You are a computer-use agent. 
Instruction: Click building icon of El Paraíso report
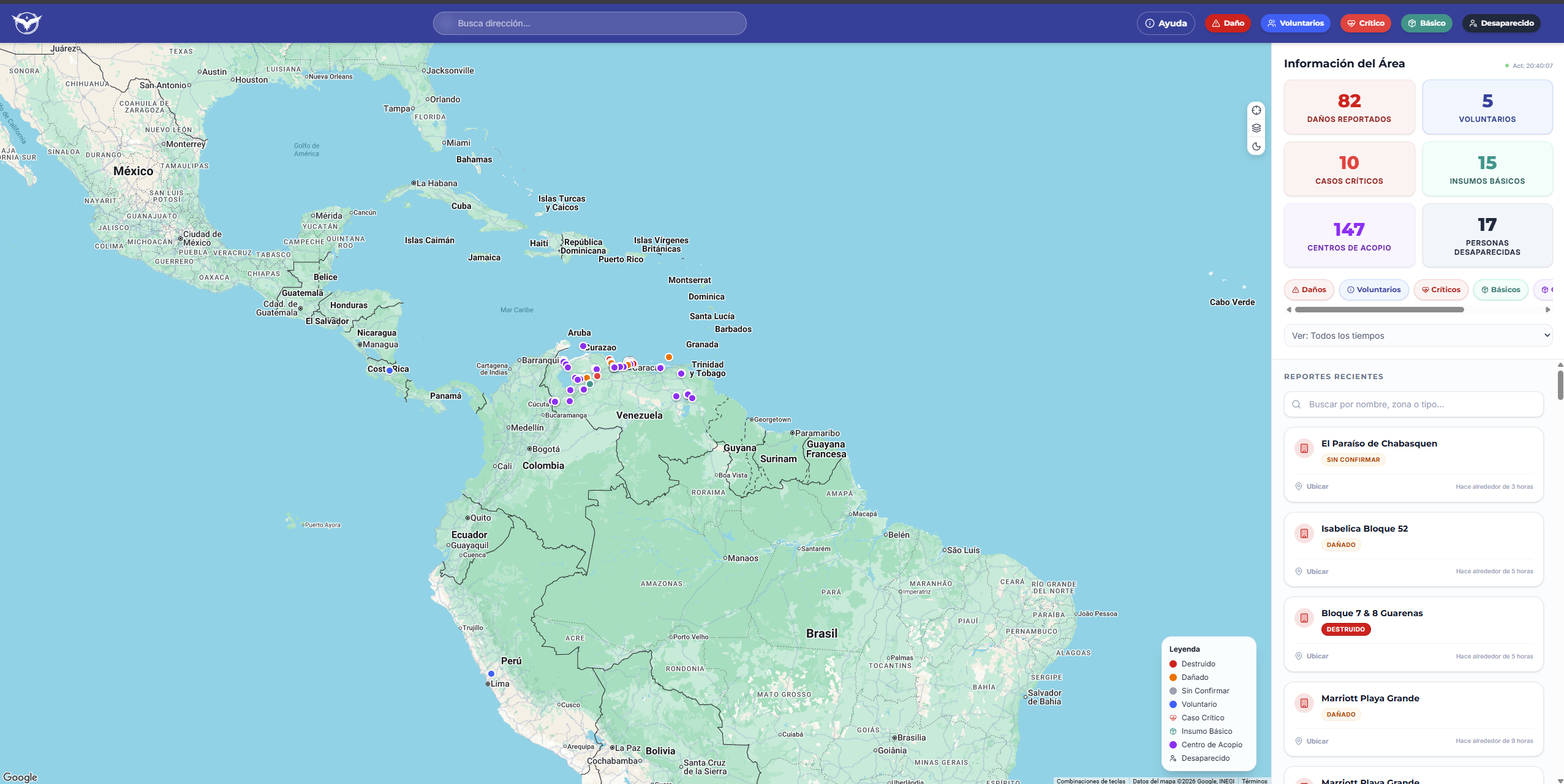[1304, 448]
